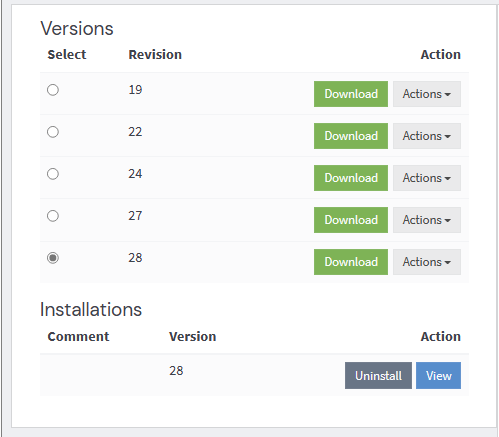Click Download button for revision 24
This screenshot has width=499, height=437.
(351, 178)
